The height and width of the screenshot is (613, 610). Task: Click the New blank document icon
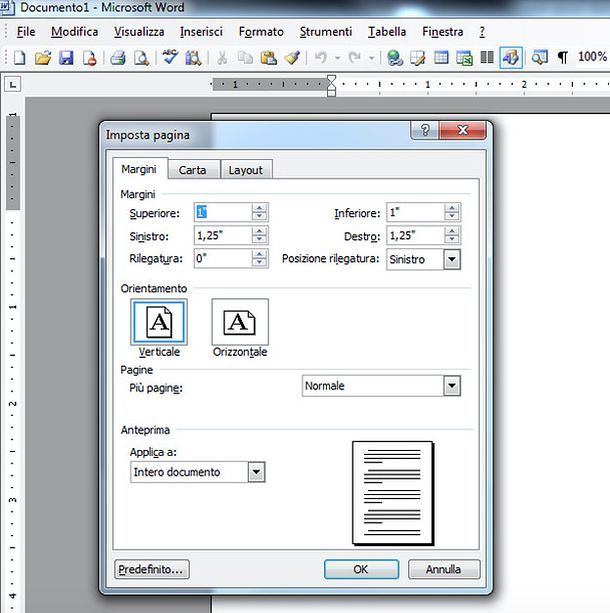pos(20,58)
